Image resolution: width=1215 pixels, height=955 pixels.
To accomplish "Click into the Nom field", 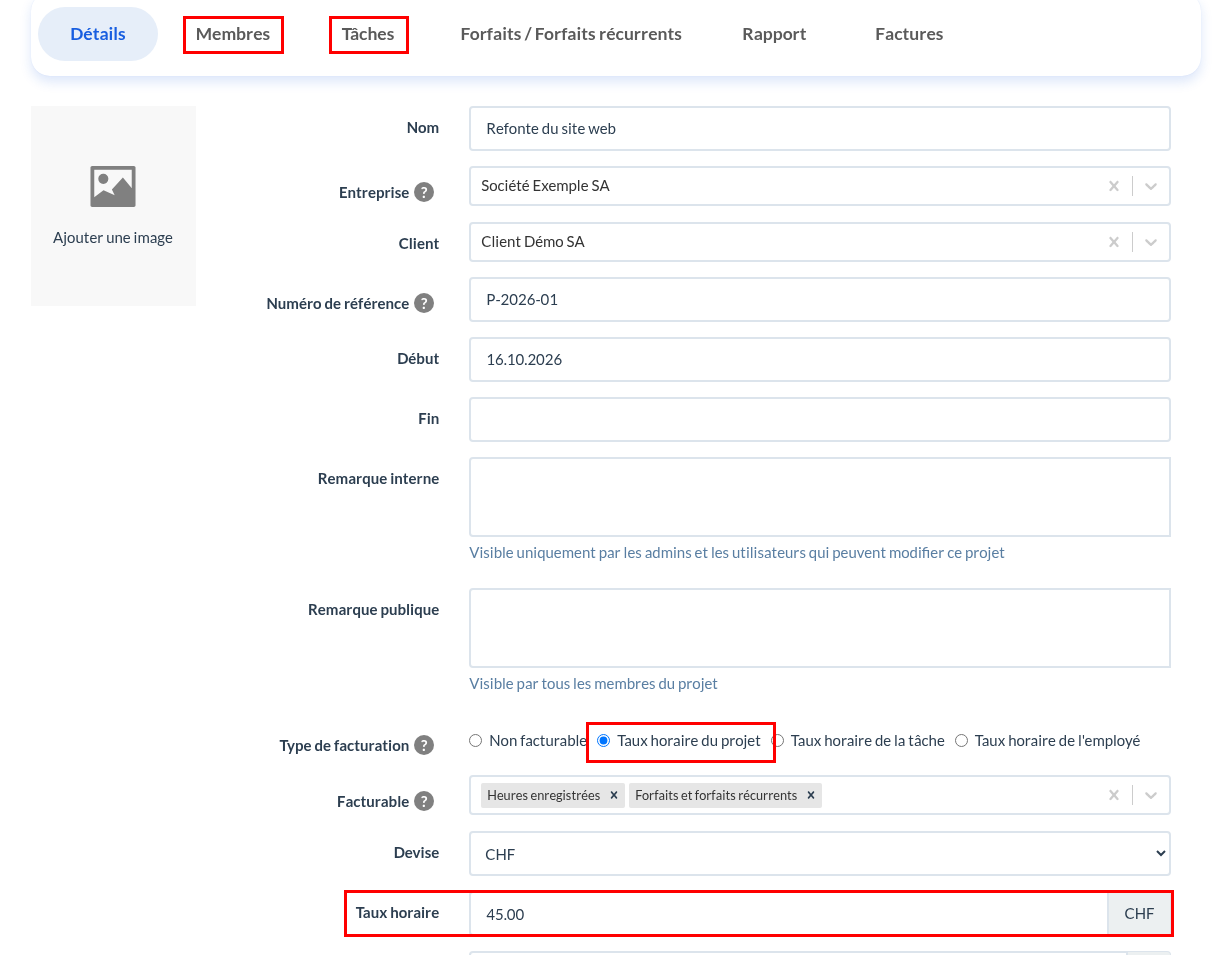I will tap(820, 128).
